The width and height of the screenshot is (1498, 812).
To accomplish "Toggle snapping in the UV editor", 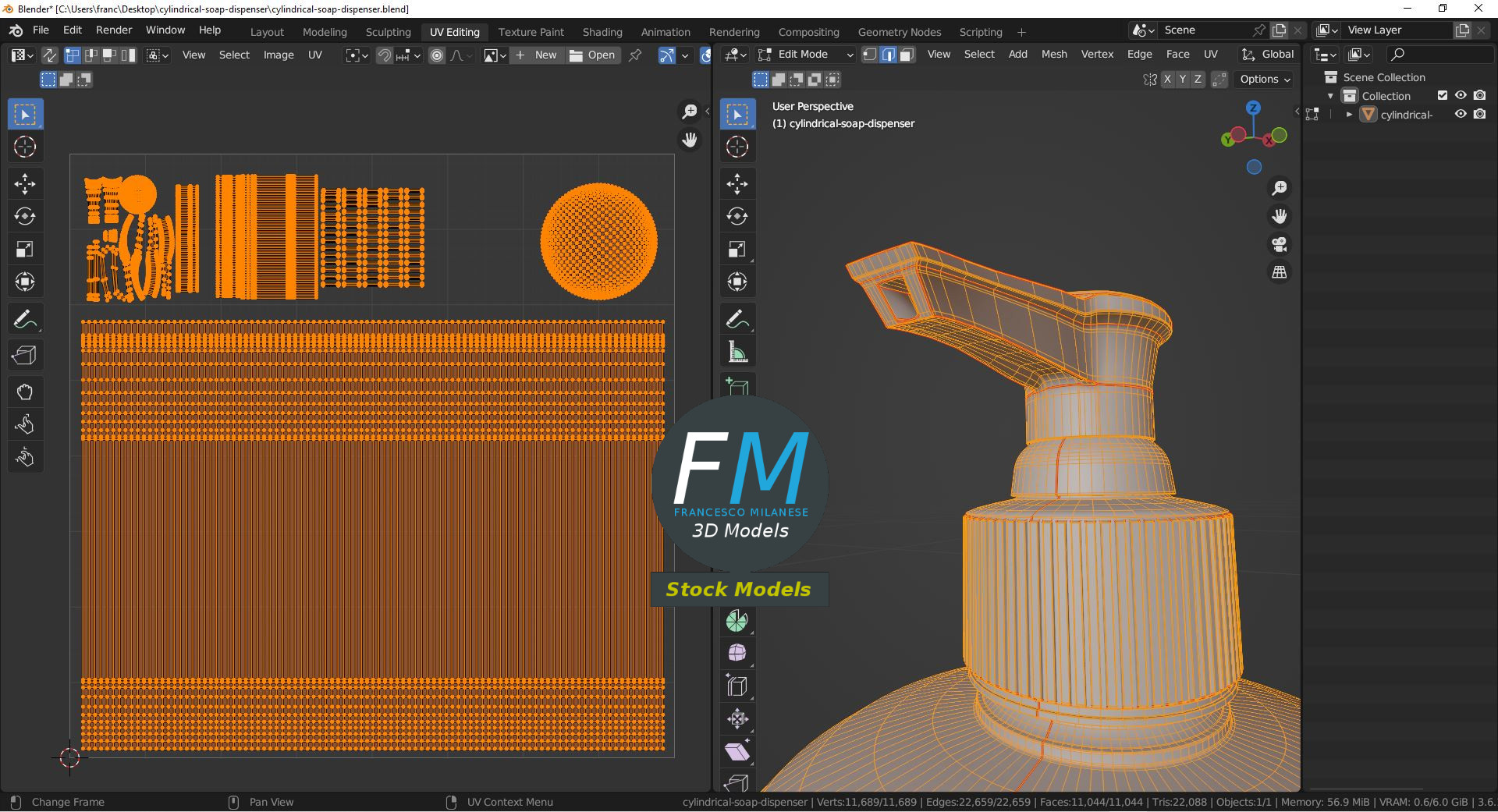I will click(x=384, y=55).
